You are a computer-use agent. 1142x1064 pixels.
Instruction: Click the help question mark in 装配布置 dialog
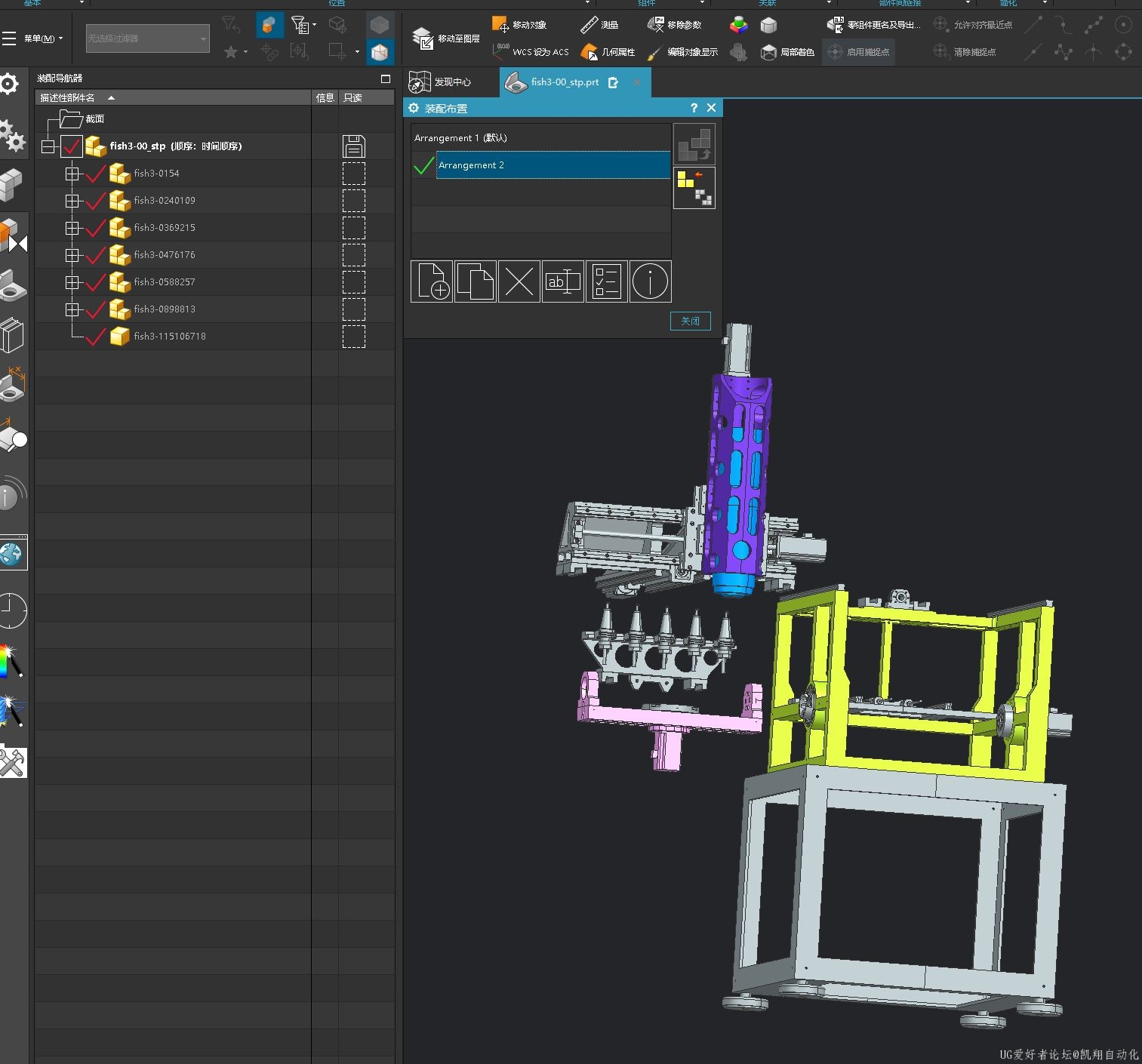coord(694,108)
